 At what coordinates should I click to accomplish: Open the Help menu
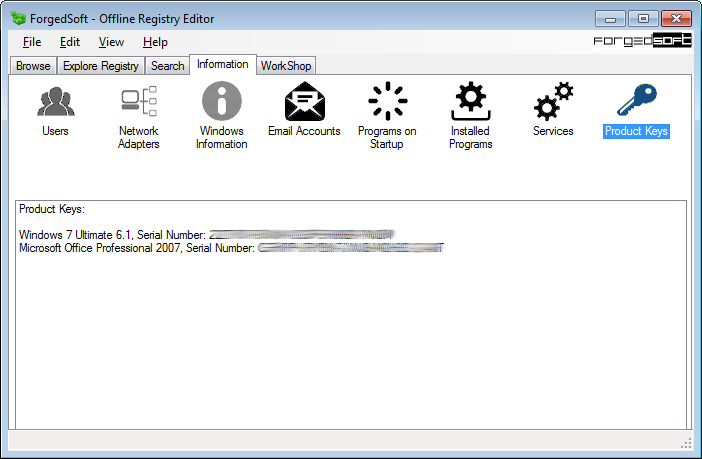coord(155,42)
